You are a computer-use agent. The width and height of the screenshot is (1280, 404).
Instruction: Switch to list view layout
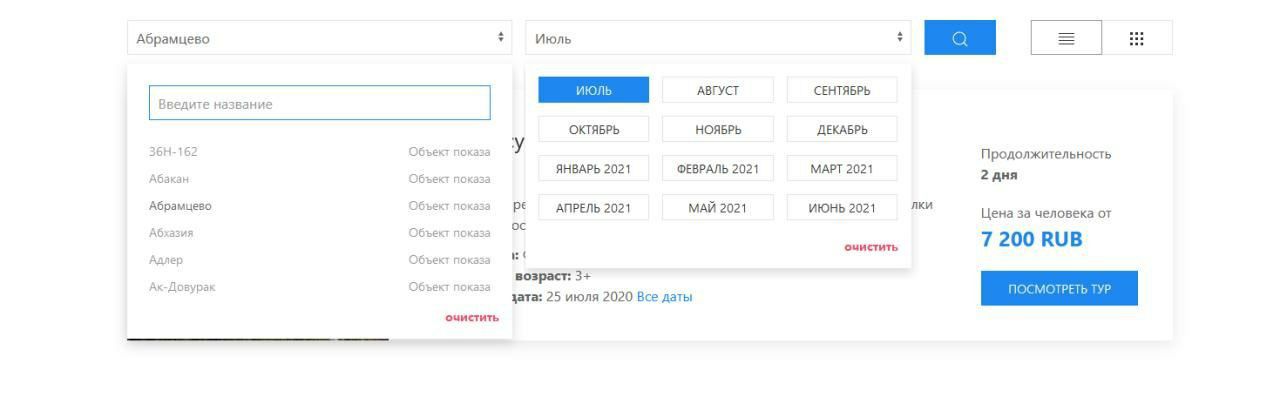point(1066,38)
